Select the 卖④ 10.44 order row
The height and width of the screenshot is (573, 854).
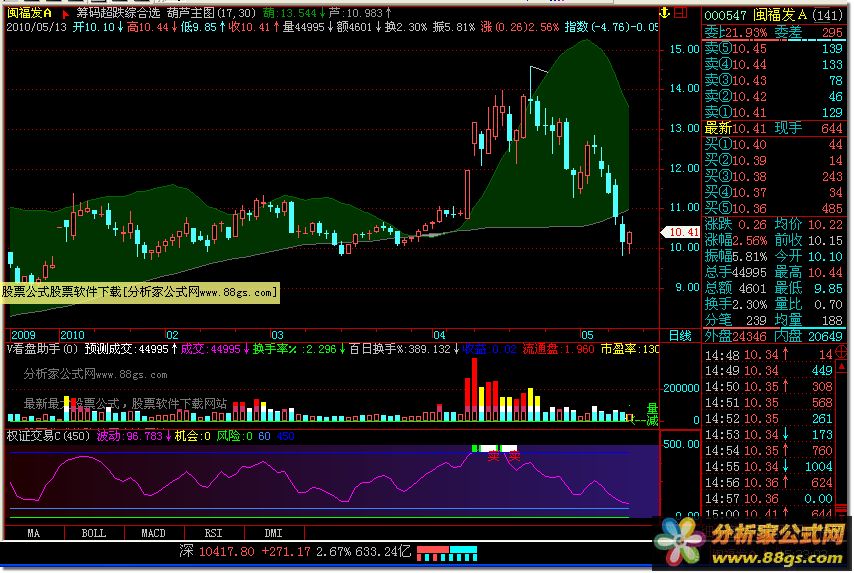tap(773, 64)
